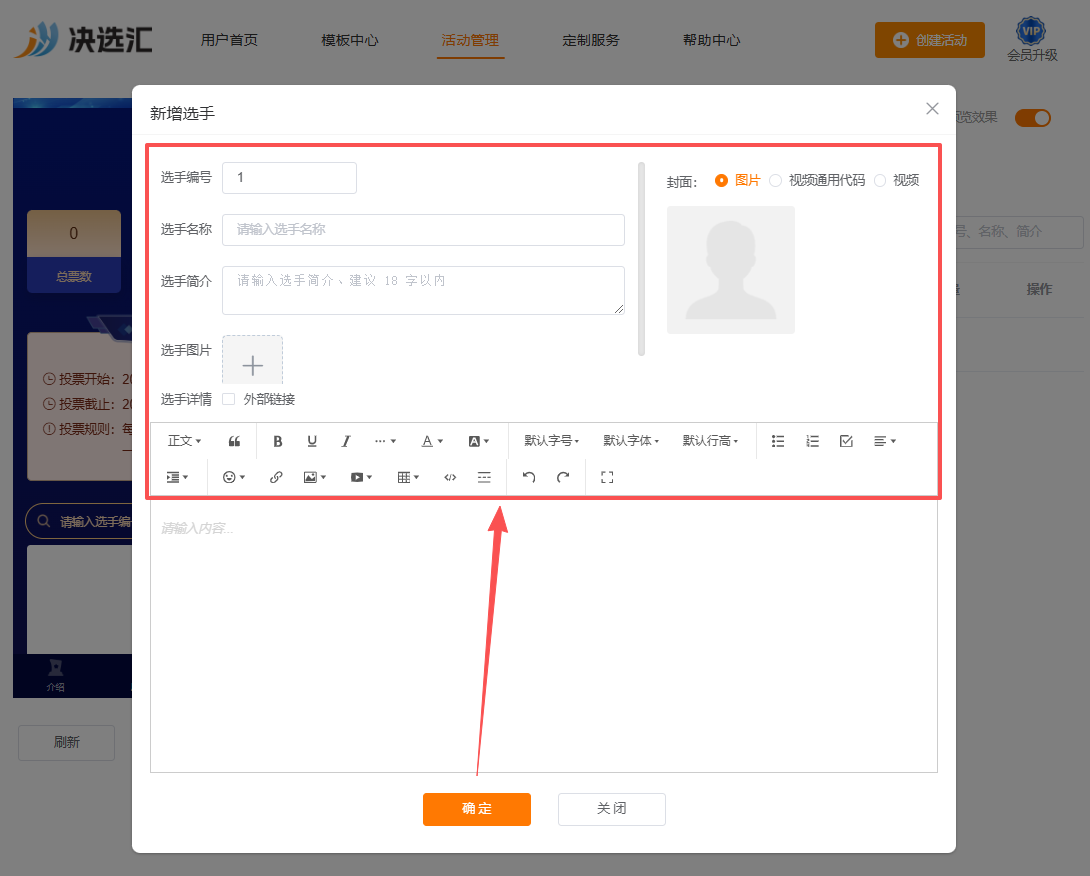Open code block insert icon
Screen dimensions: 1090x876
[450, 477]
